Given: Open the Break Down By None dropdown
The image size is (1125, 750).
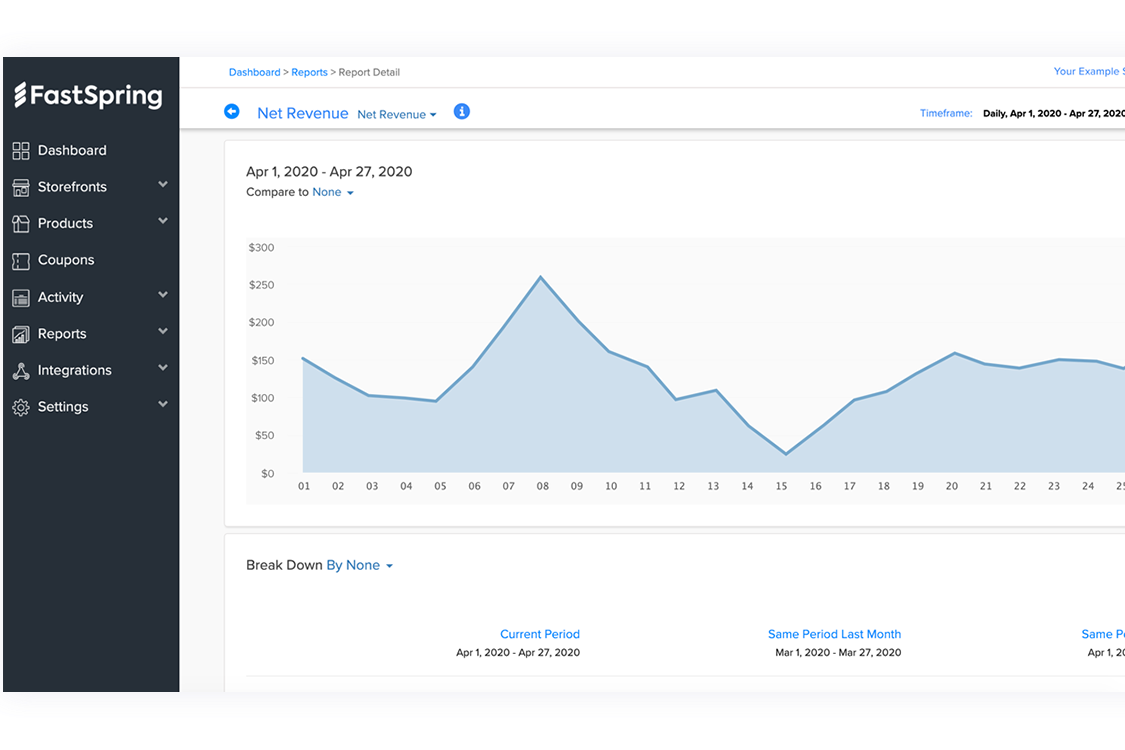Looking at the screenshot, I should pyautogui.click(x=360, y=566).
